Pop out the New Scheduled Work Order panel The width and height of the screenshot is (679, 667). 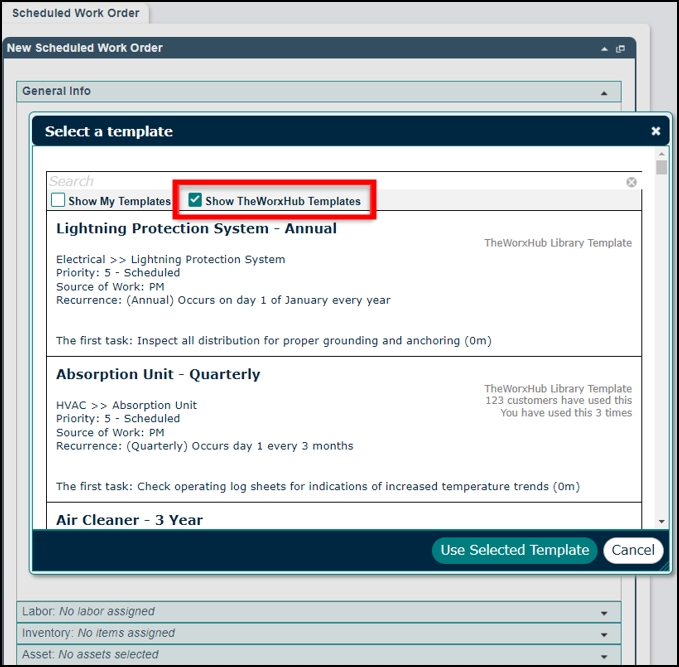[x=620, y=49]
